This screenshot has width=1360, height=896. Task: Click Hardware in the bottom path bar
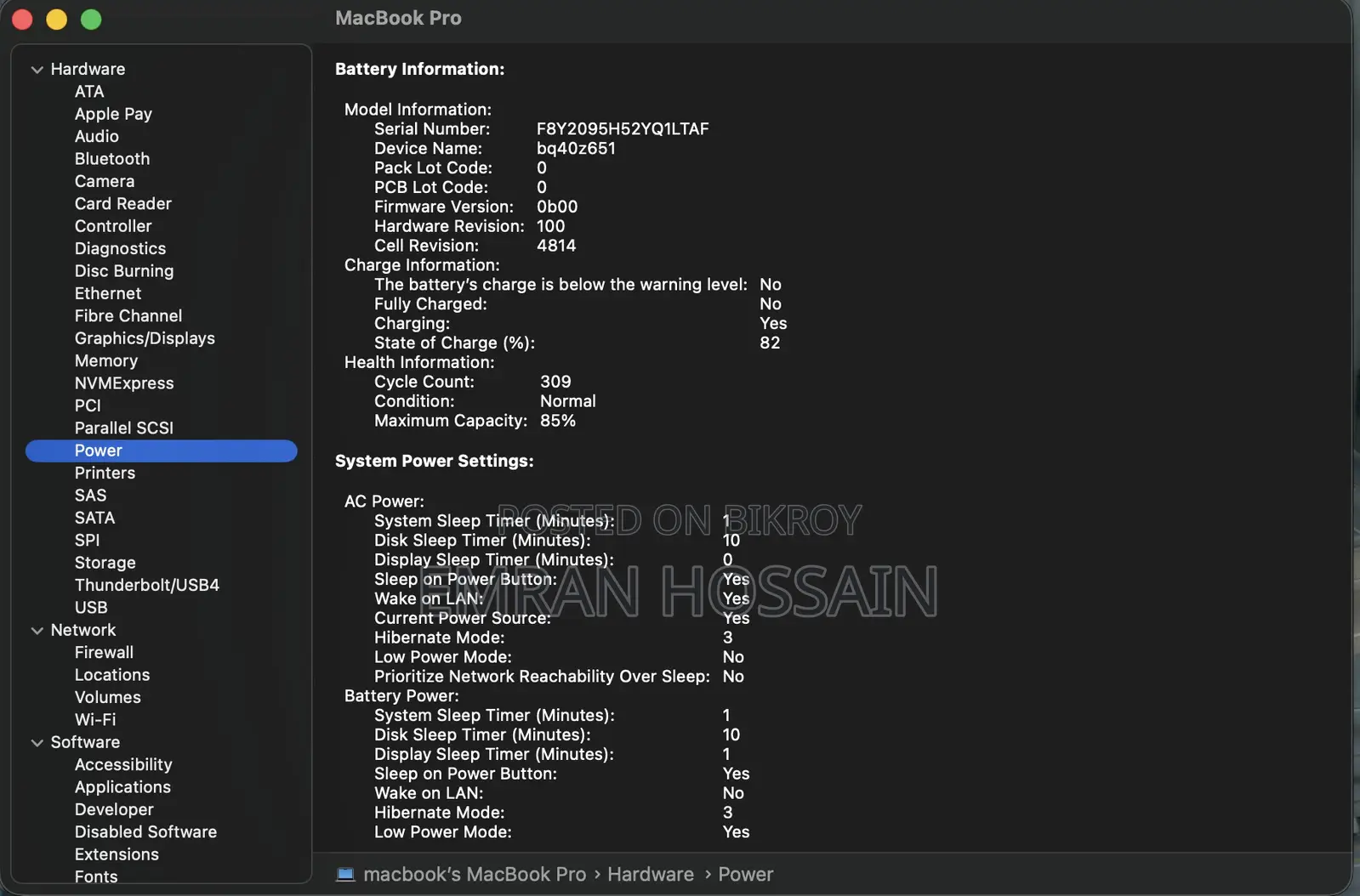[x=651, y=874]
